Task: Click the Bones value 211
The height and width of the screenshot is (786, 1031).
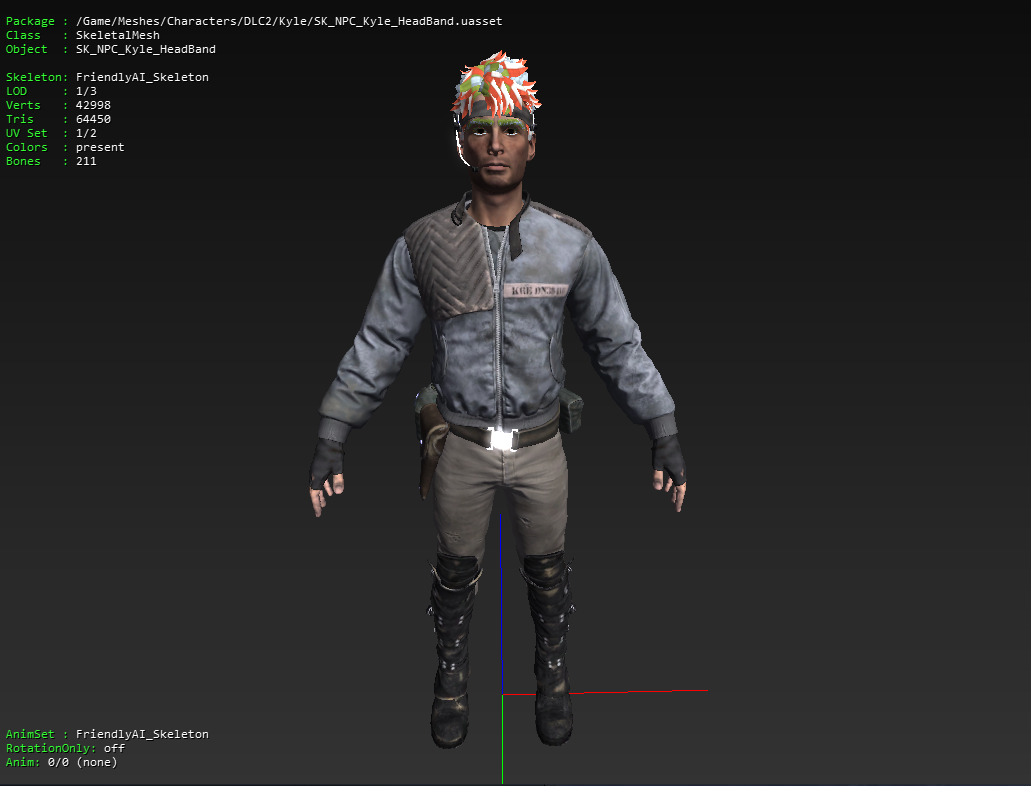Action: [x=86, y=161]
